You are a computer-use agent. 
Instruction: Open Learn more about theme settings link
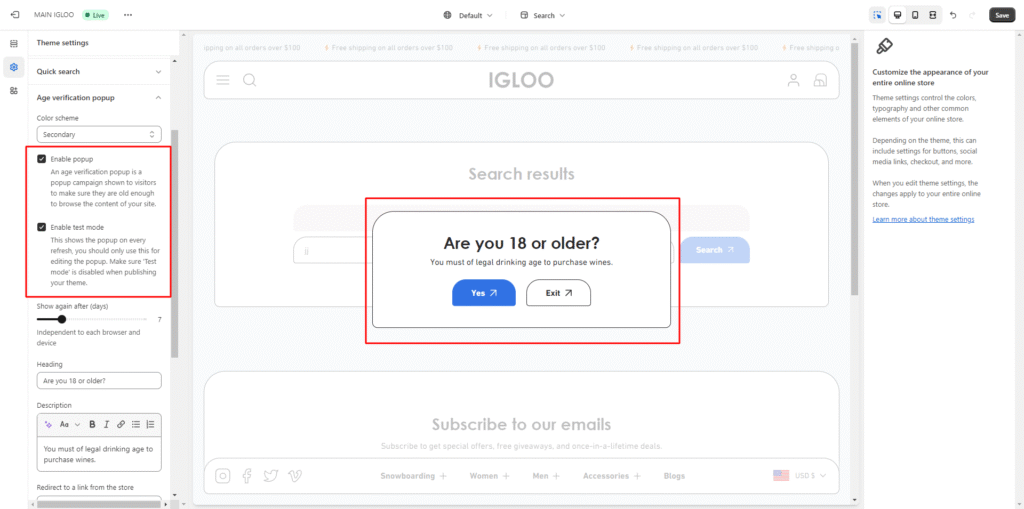point(923,219)
